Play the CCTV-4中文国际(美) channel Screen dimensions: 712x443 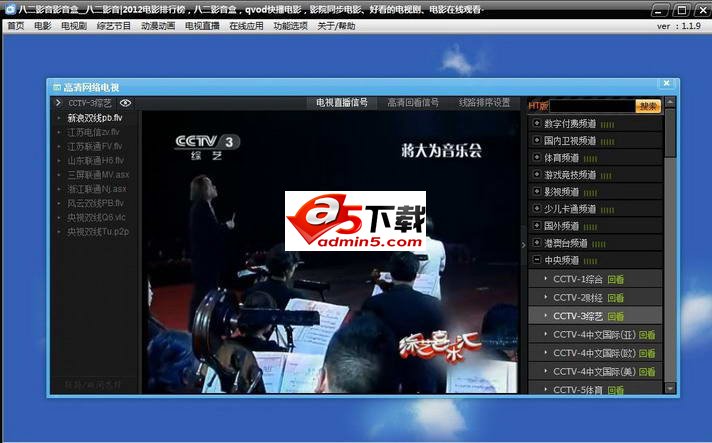595,371
